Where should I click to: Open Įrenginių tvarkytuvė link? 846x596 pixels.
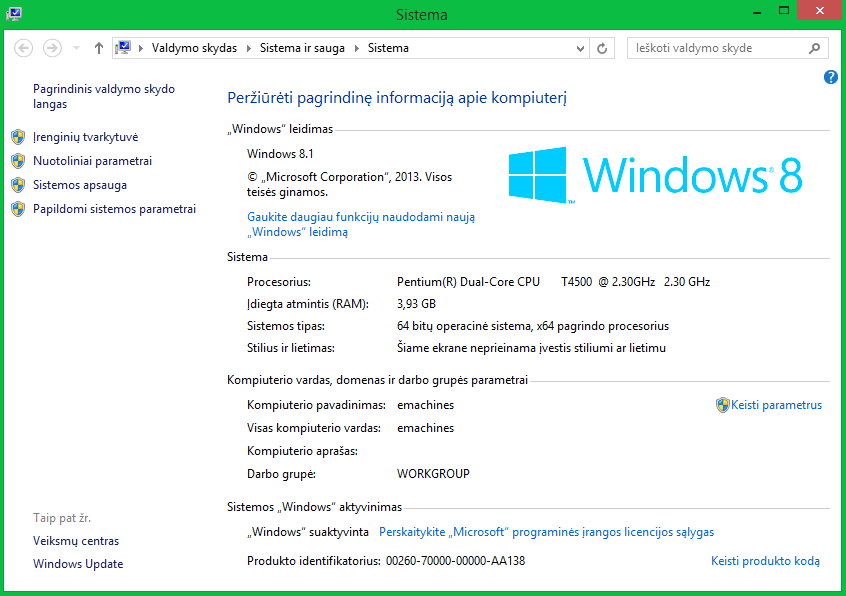(85, 137)
